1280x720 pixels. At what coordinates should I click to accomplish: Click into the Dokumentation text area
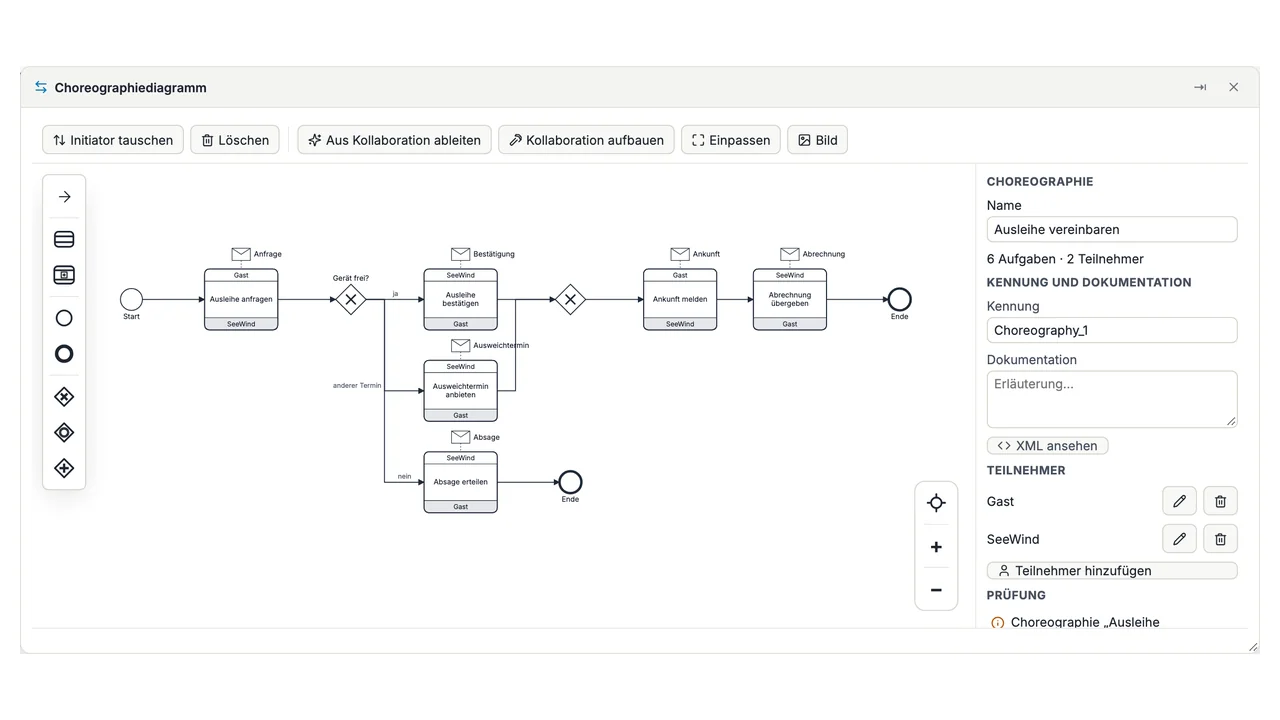click(x=1112, y=399)
